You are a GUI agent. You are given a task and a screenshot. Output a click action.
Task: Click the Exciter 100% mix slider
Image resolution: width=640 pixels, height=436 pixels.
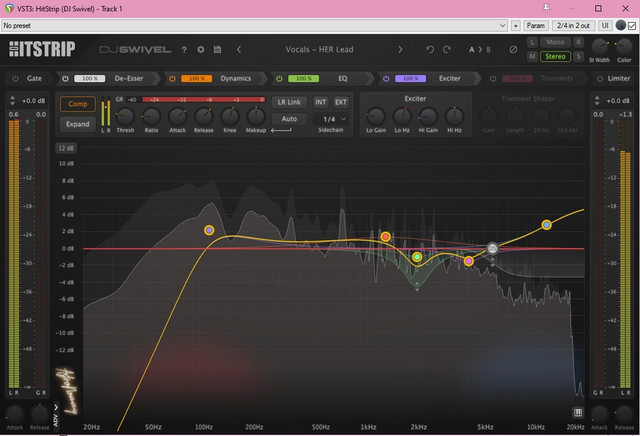point(410,78)
